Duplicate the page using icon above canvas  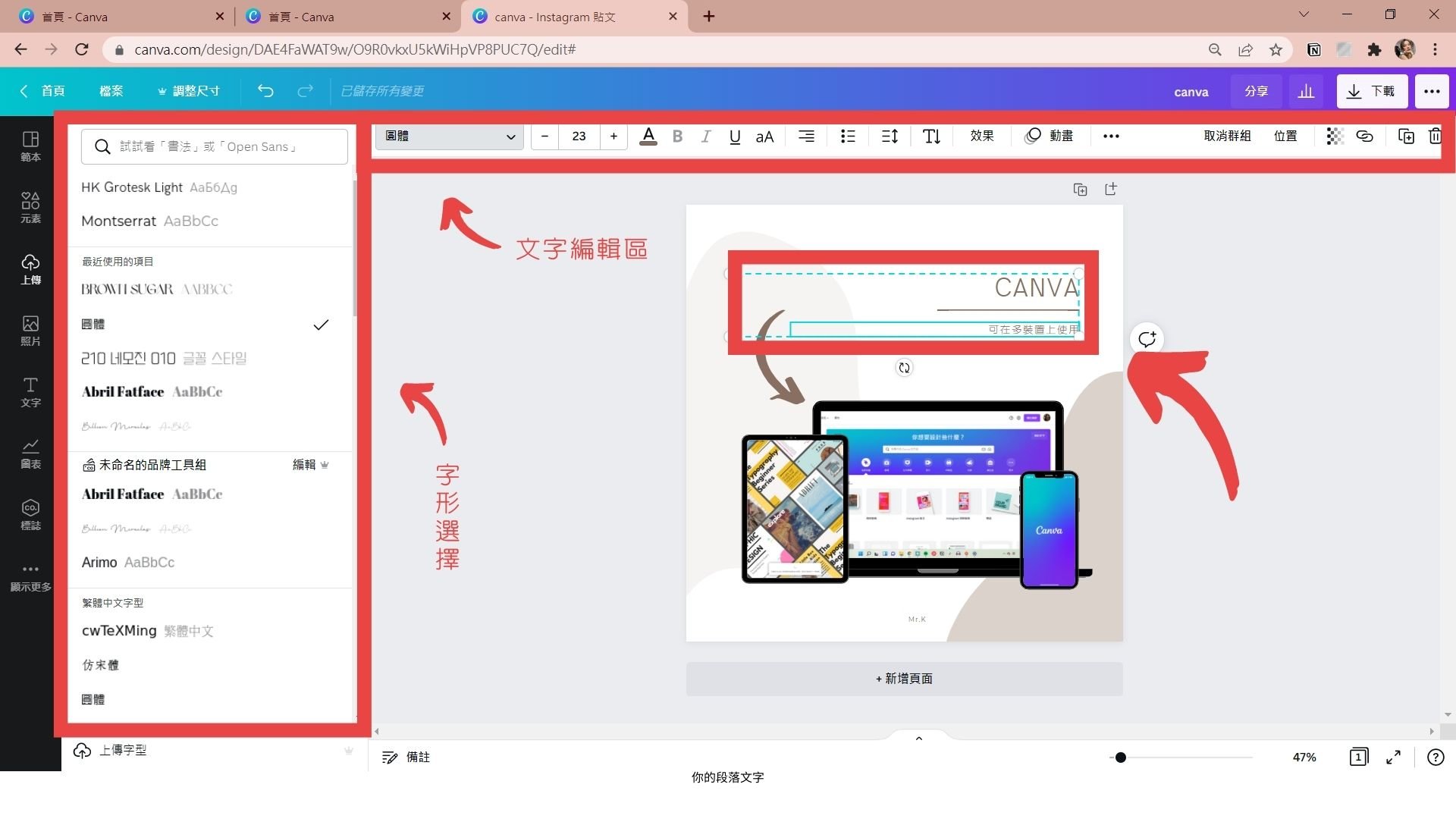(x=1081, y=190)
